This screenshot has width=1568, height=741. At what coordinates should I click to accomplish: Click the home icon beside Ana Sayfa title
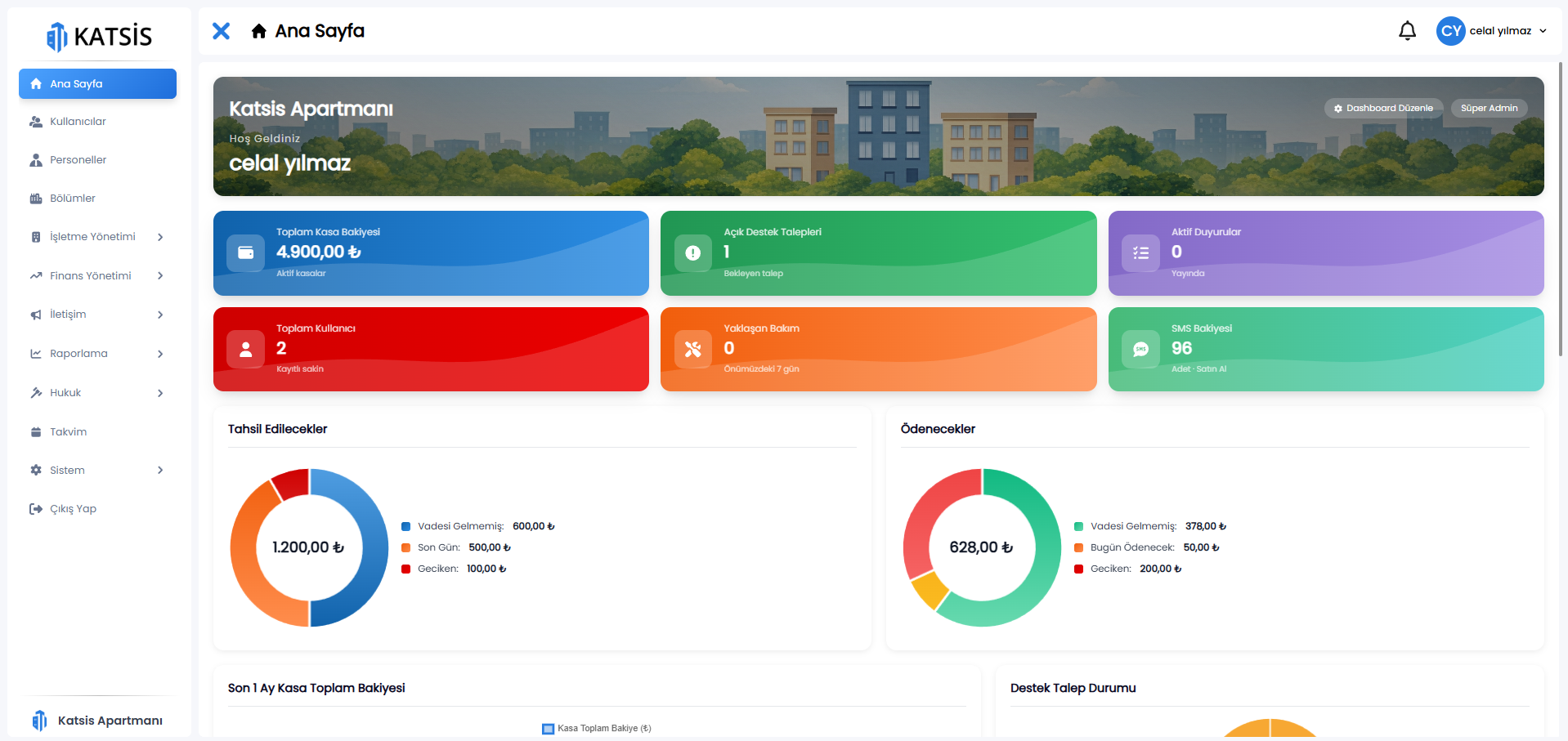[259, 31]
